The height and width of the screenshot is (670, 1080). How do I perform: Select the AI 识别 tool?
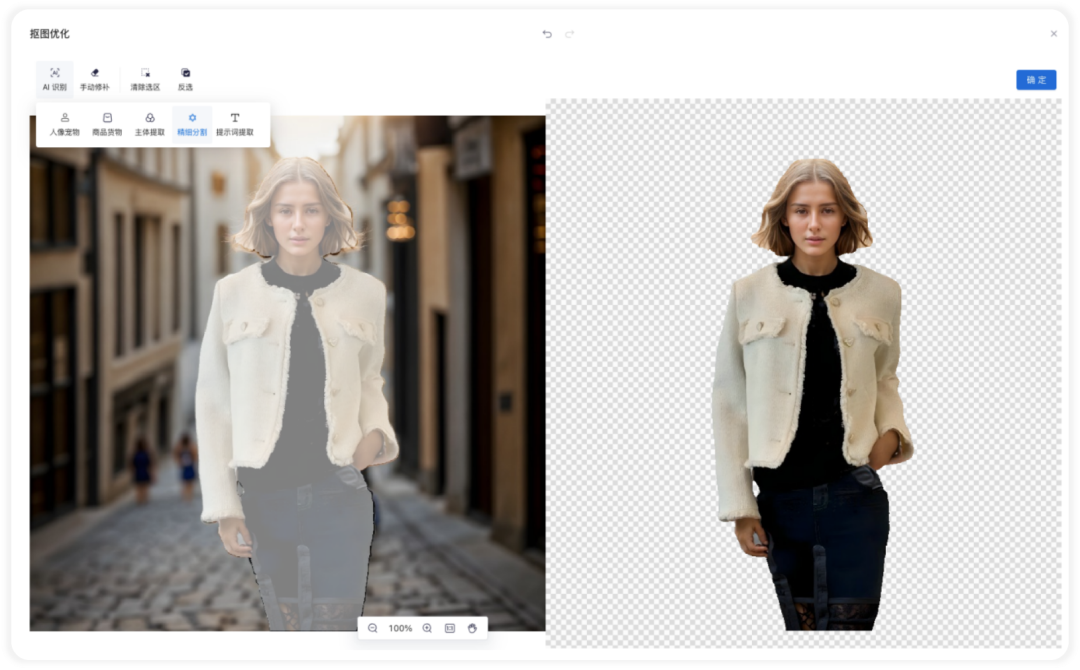click(x=54, y=79)
